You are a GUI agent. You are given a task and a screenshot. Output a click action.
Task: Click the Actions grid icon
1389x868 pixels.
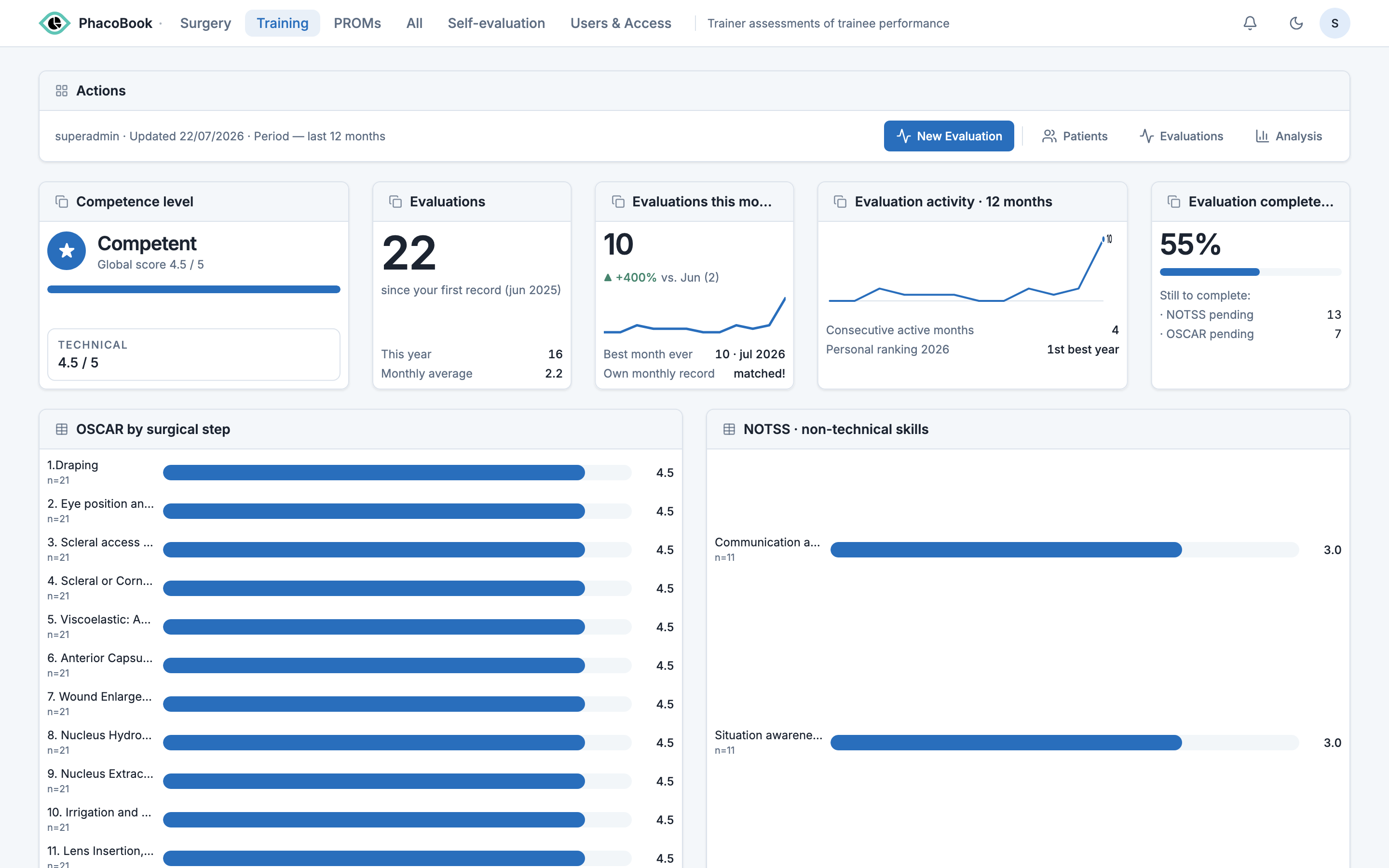click(x=61, y=91)
